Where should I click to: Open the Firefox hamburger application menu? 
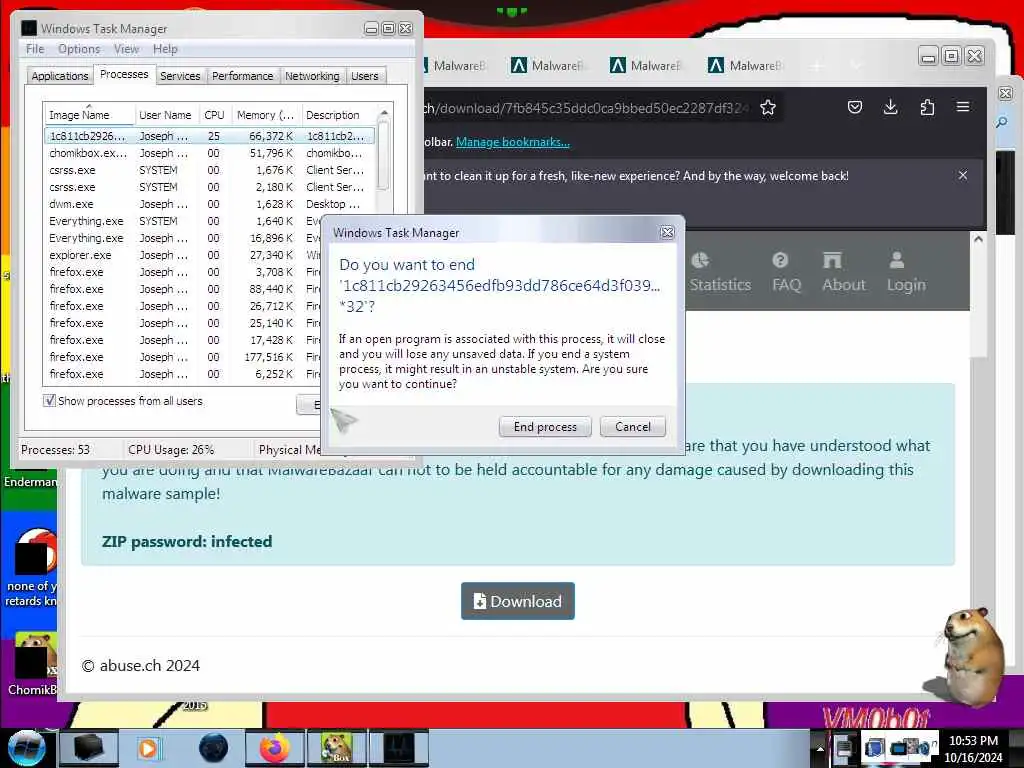click(x=963, y=107)
